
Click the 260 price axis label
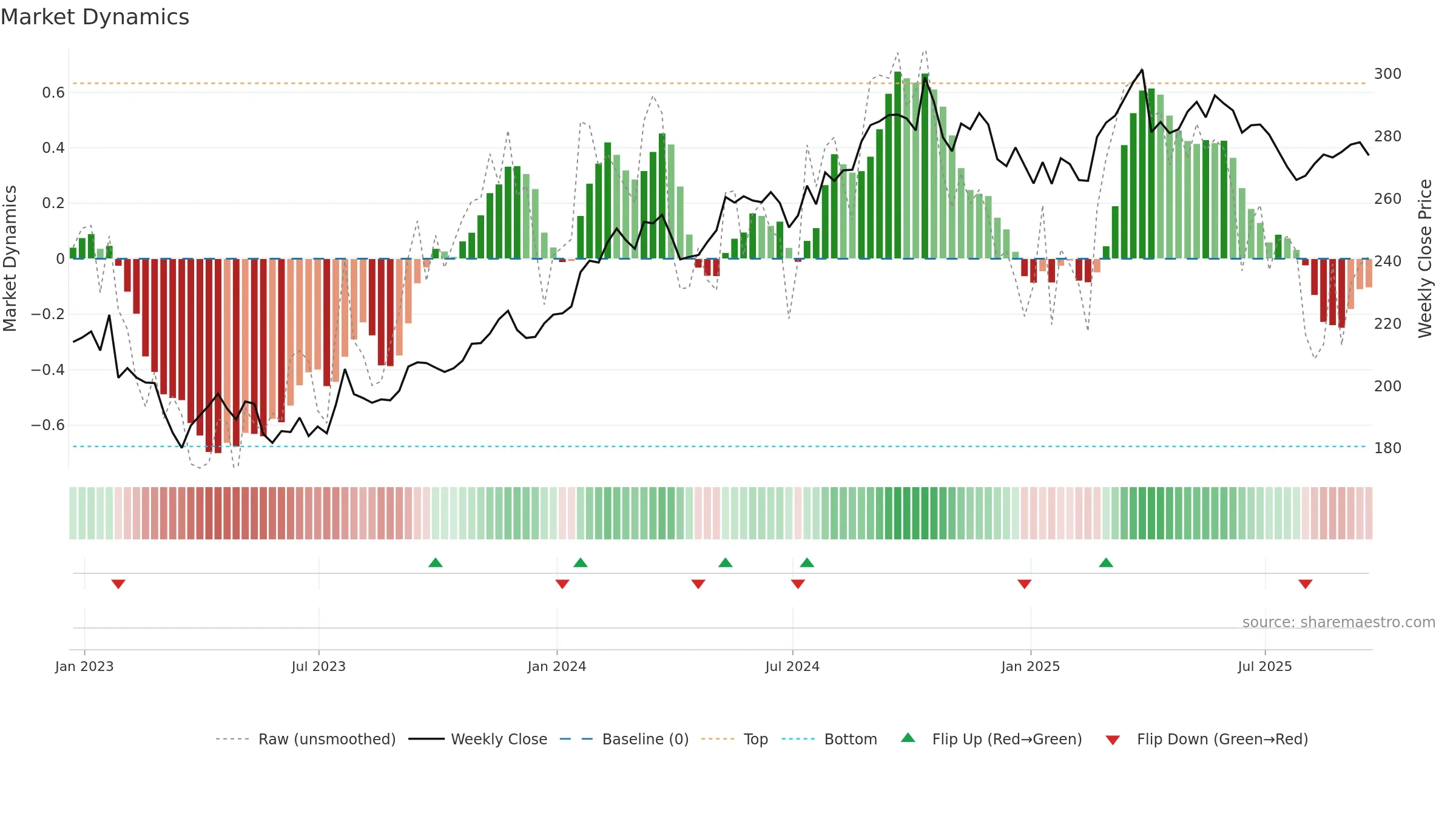[x=1388, y=199]
